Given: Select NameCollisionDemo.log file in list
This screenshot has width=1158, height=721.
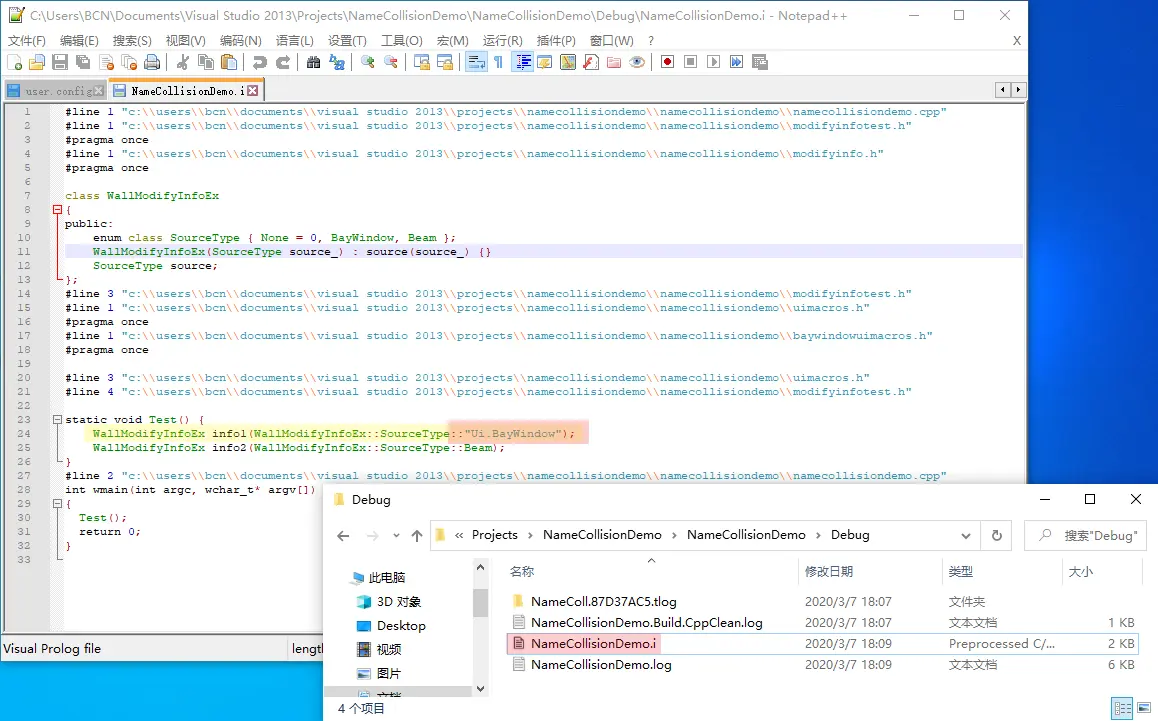Looking at the screenshot, I should click(x=601, y=664).
